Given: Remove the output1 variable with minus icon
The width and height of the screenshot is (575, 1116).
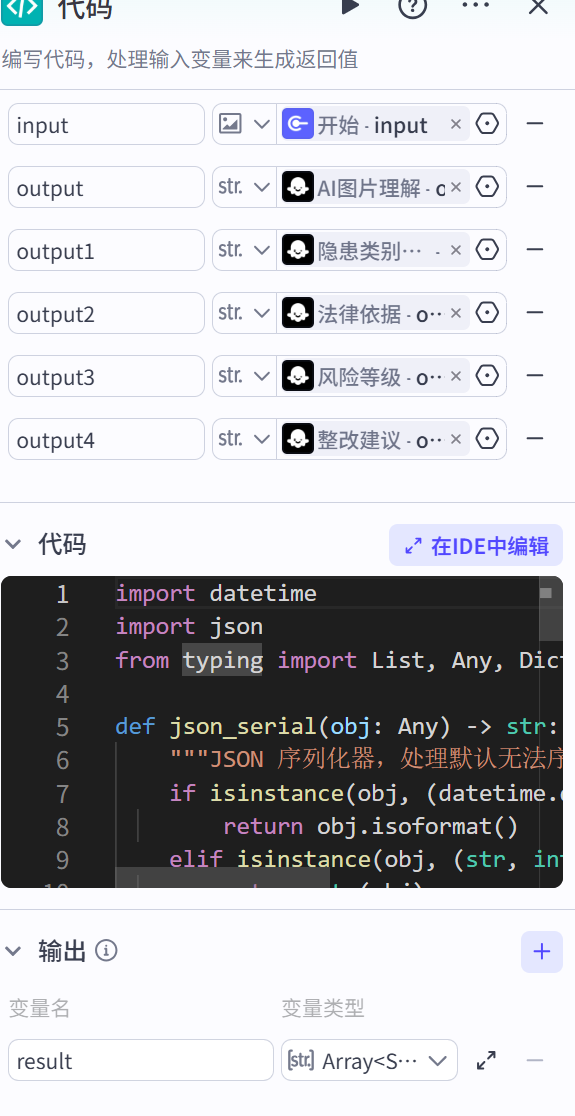Looking at the screenshot, I should pos(534,250).
